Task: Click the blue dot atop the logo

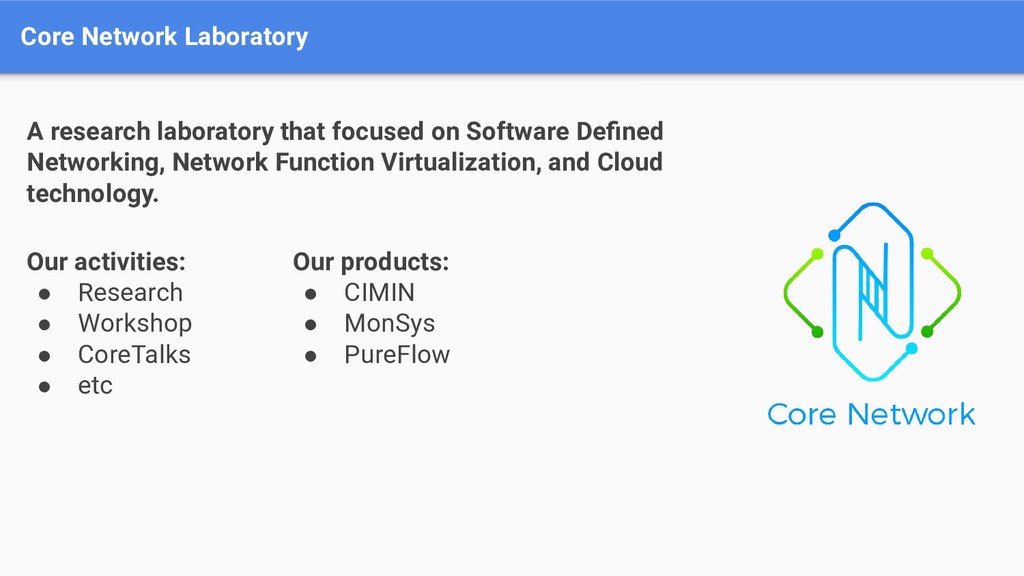Action: point(834,236)
